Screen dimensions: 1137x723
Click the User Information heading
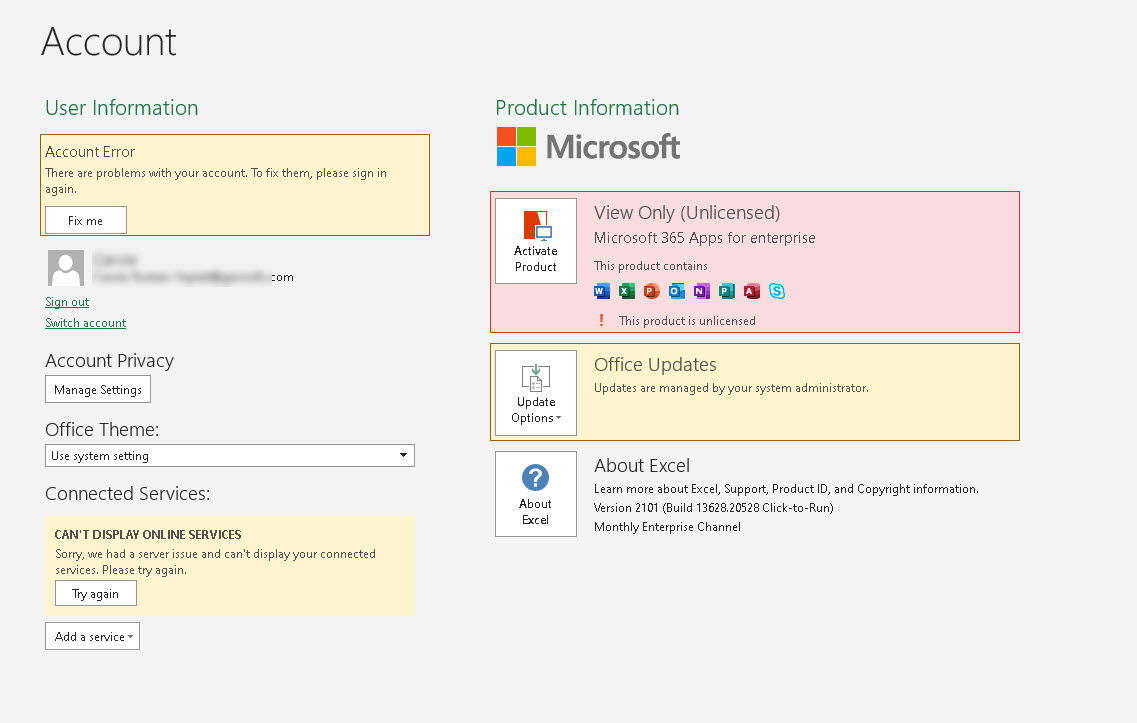coord(122,108)
